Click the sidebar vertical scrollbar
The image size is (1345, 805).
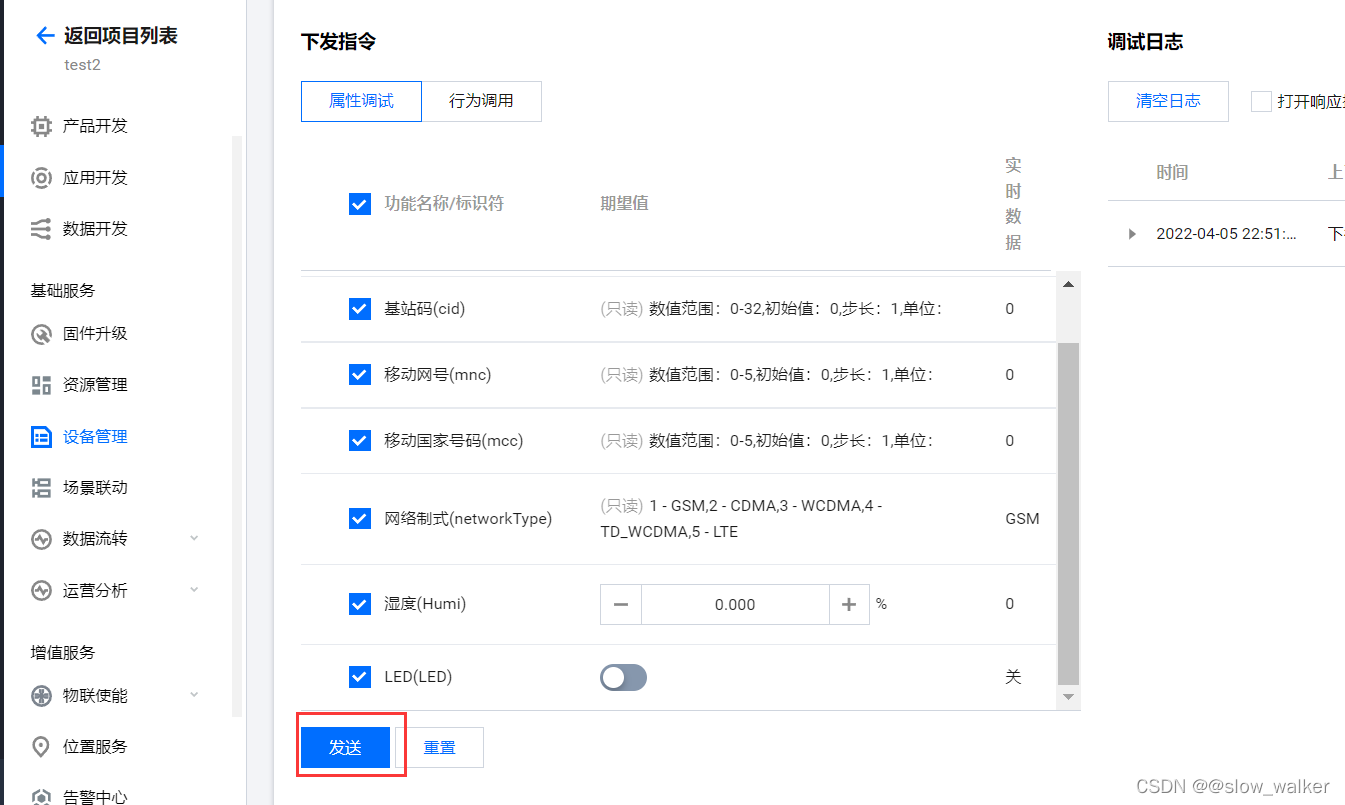tap(237, 427)
